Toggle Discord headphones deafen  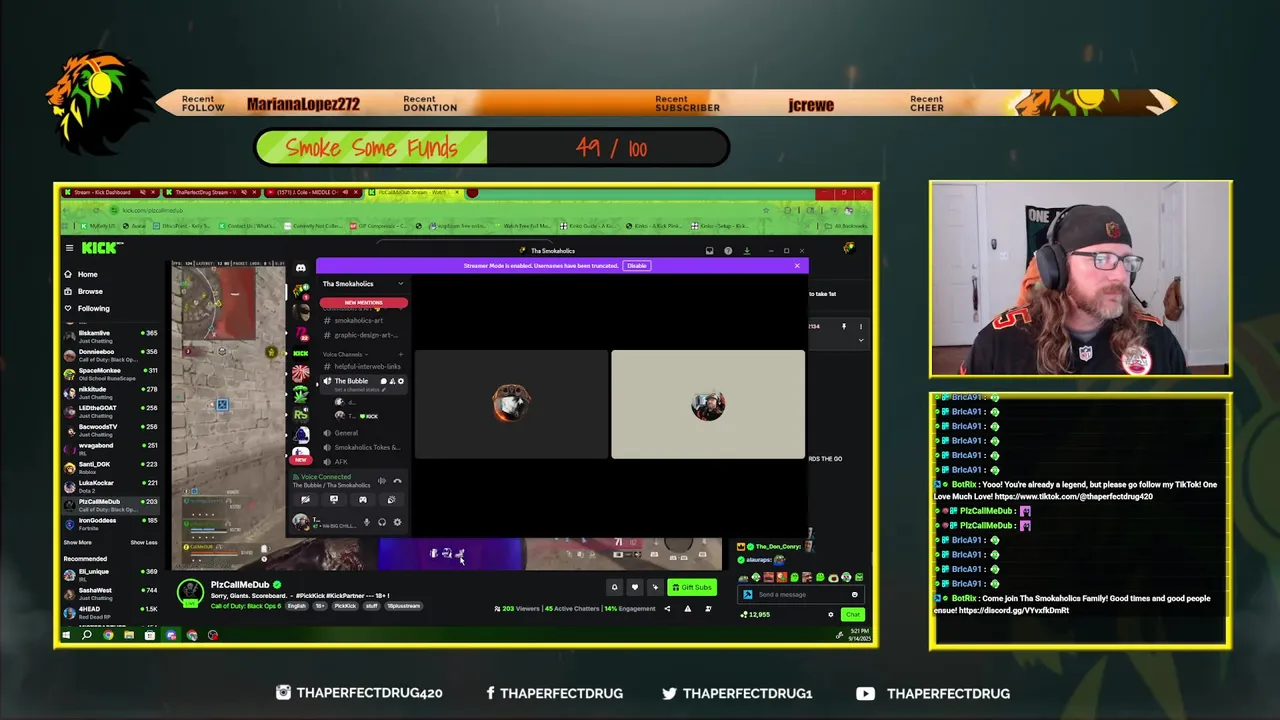(x=382, y=522)
